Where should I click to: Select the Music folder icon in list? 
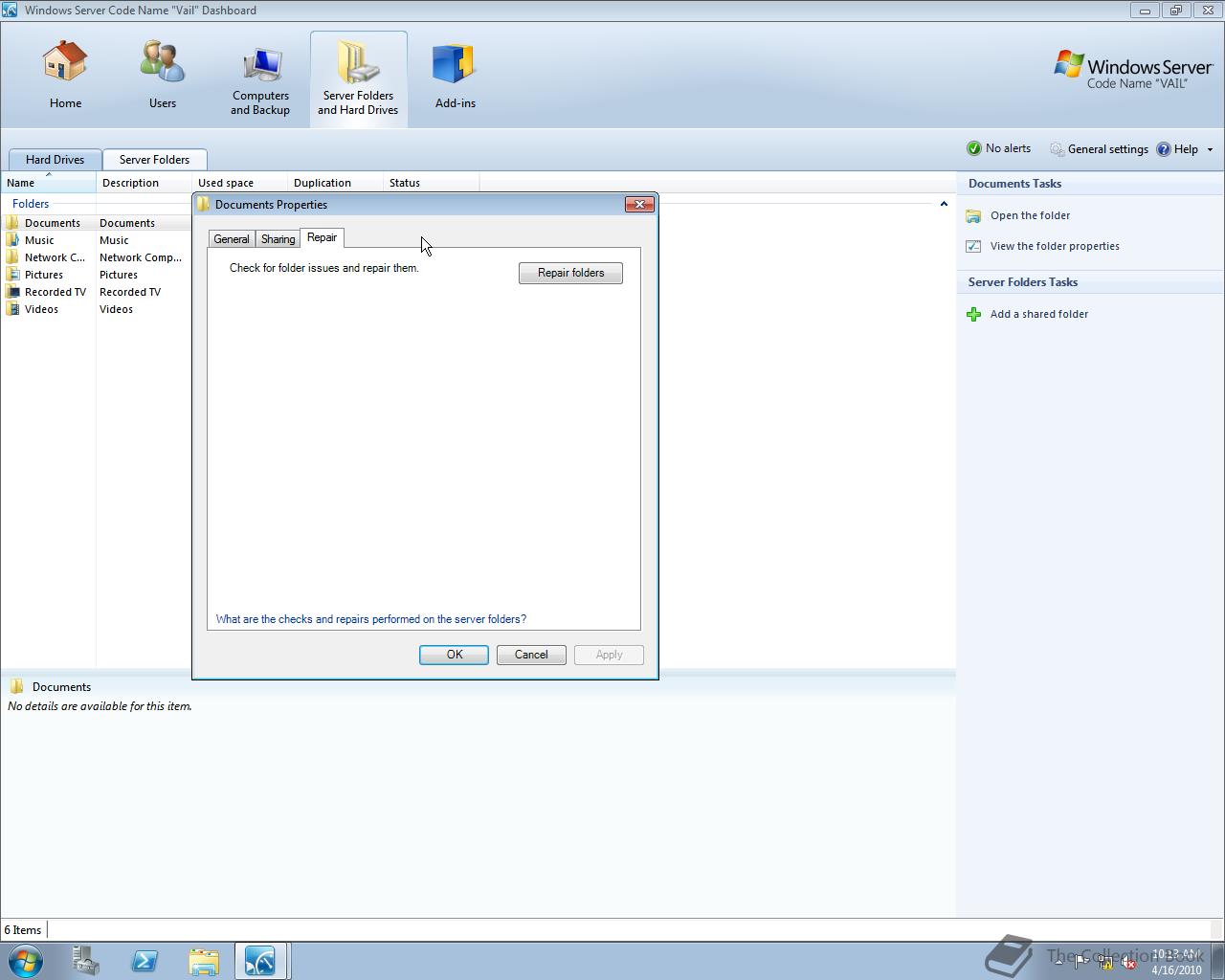pyautogui.click(x=12, y=240)
